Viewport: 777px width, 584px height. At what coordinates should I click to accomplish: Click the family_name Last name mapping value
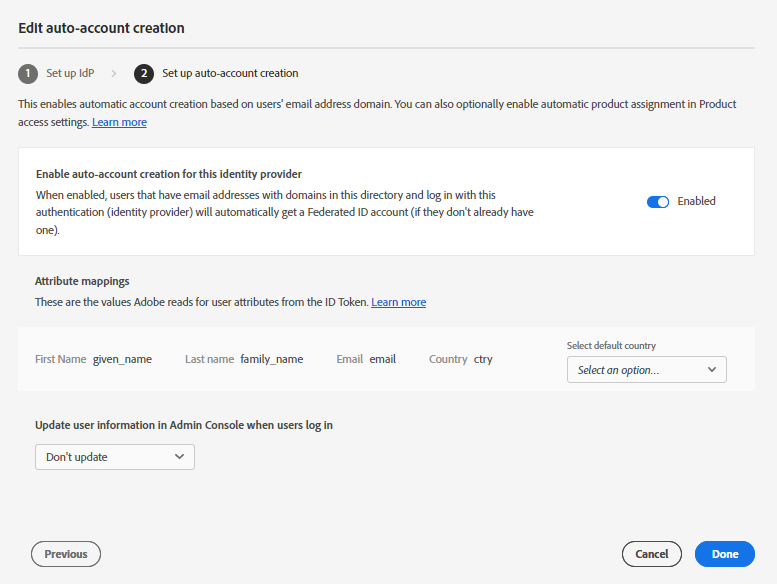271,359
